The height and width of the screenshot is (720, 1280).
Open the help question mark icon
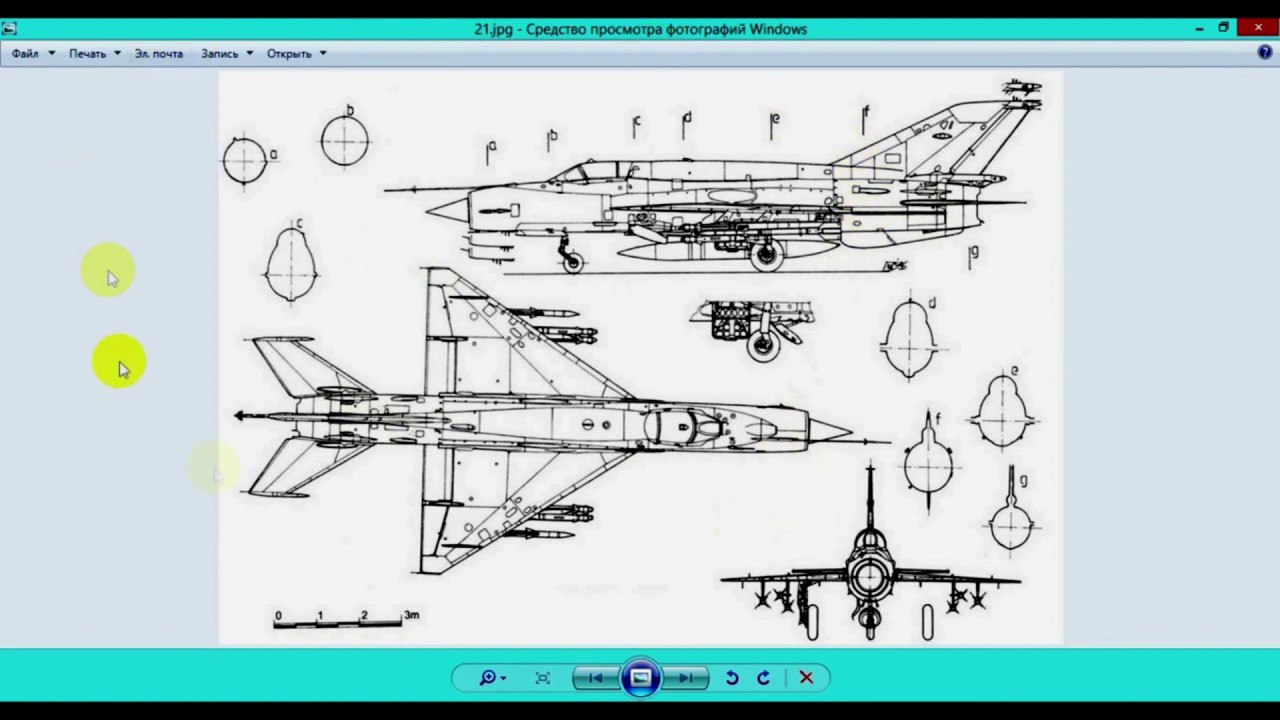(x=1265, y=53)
